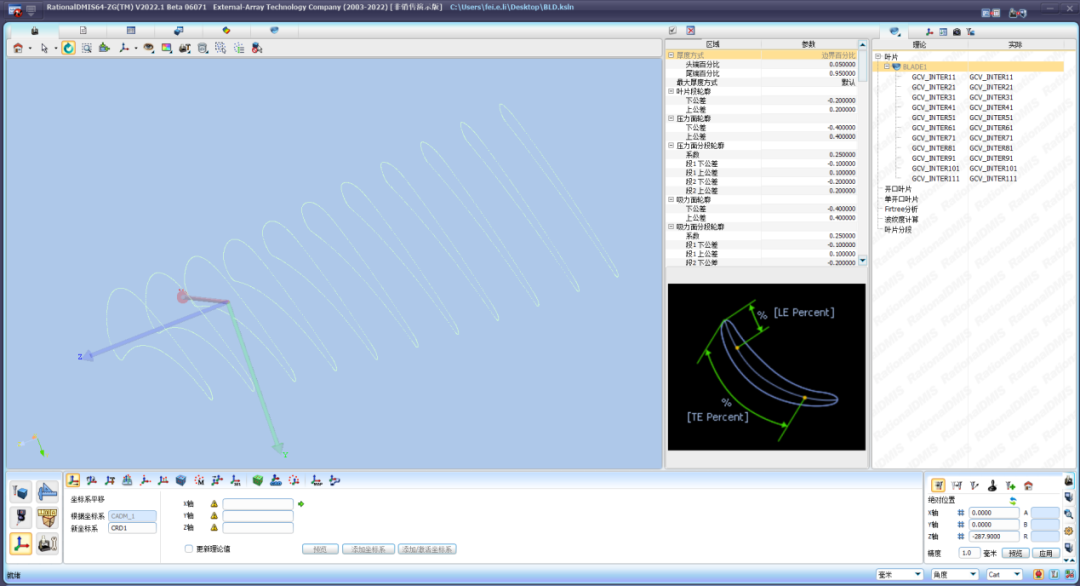The height and width of the screenshot is (586, 1080).
Task: Click the red X cancel icon above parameters
Action: [x=690, y=31]
